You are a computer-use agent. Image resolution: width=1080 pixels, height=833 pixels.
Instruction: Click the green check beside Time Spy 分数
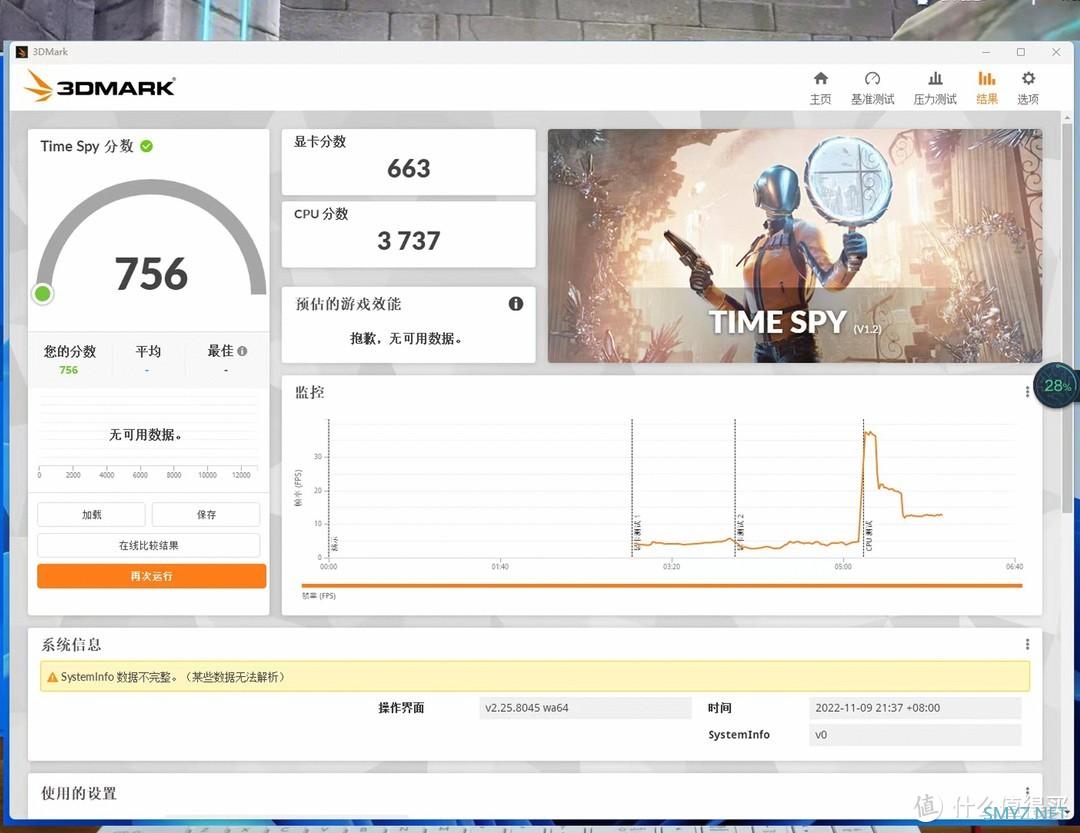click(147, 146)
